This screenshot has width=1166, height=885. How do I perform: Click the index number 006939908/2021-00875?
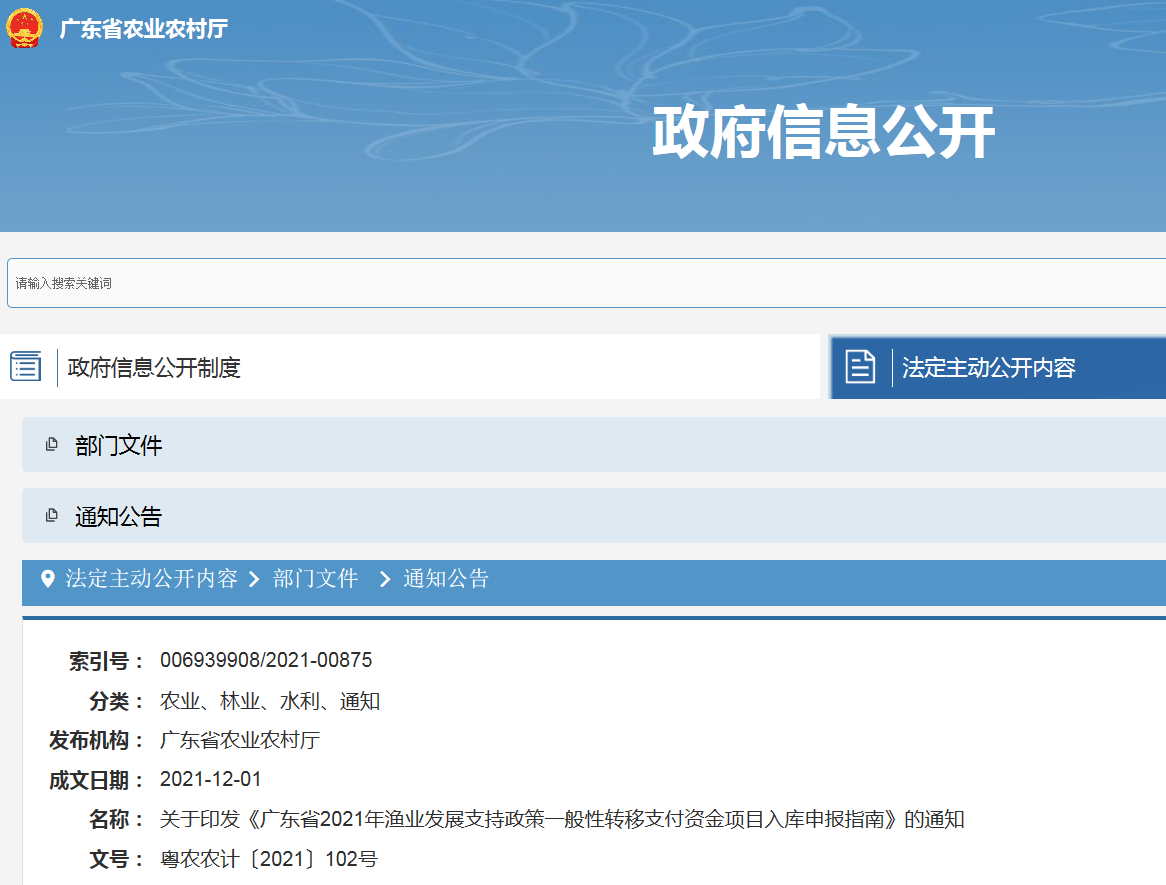(x=266, y=660)
